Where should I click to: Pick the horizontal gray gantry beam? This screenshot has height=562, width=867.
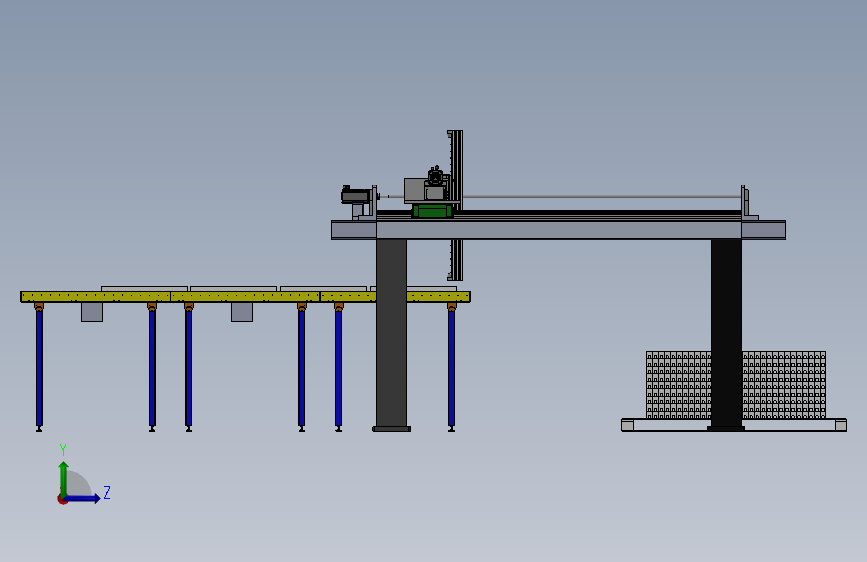pyautogui.click(x=558, y=230)
